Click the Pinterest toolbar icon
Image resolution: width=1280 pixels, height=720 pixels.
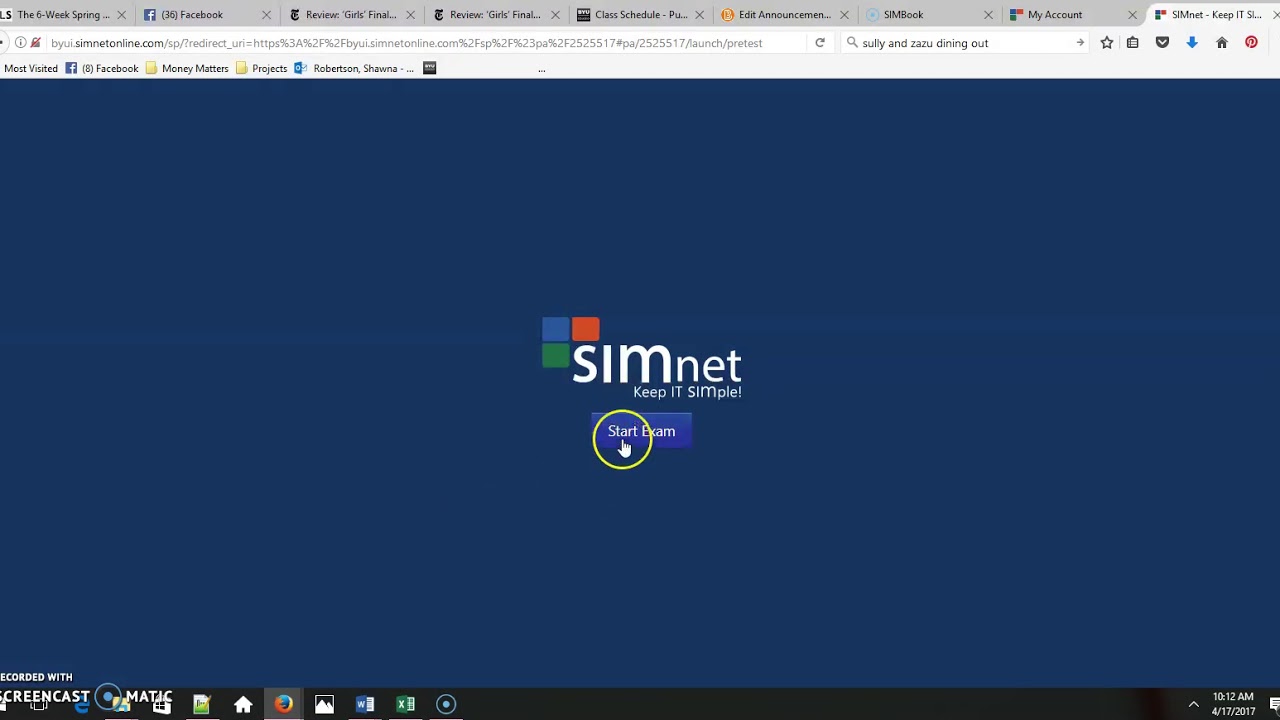1251,43
